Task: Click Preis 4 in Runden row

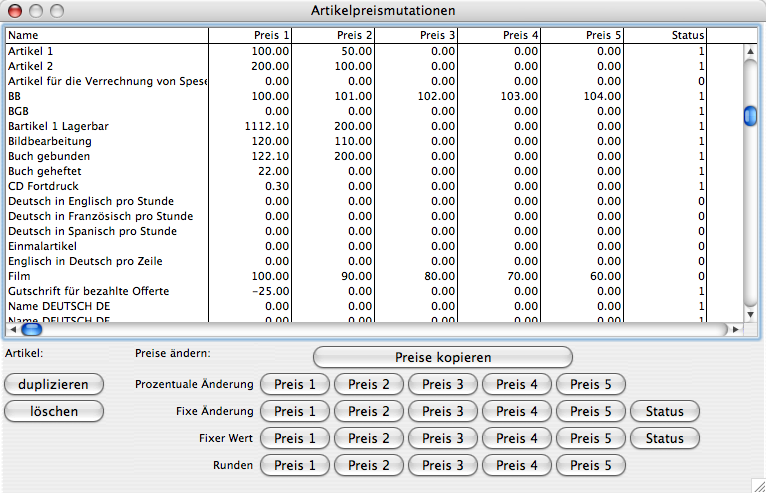Action: (x=517, y=465)
